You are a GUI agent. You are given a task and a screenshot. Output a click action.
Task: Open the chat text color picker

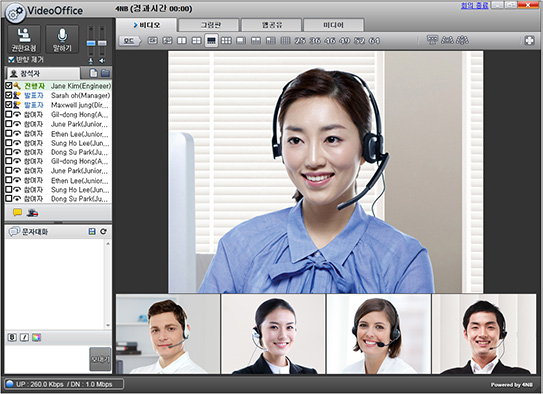tap(36, 337)
